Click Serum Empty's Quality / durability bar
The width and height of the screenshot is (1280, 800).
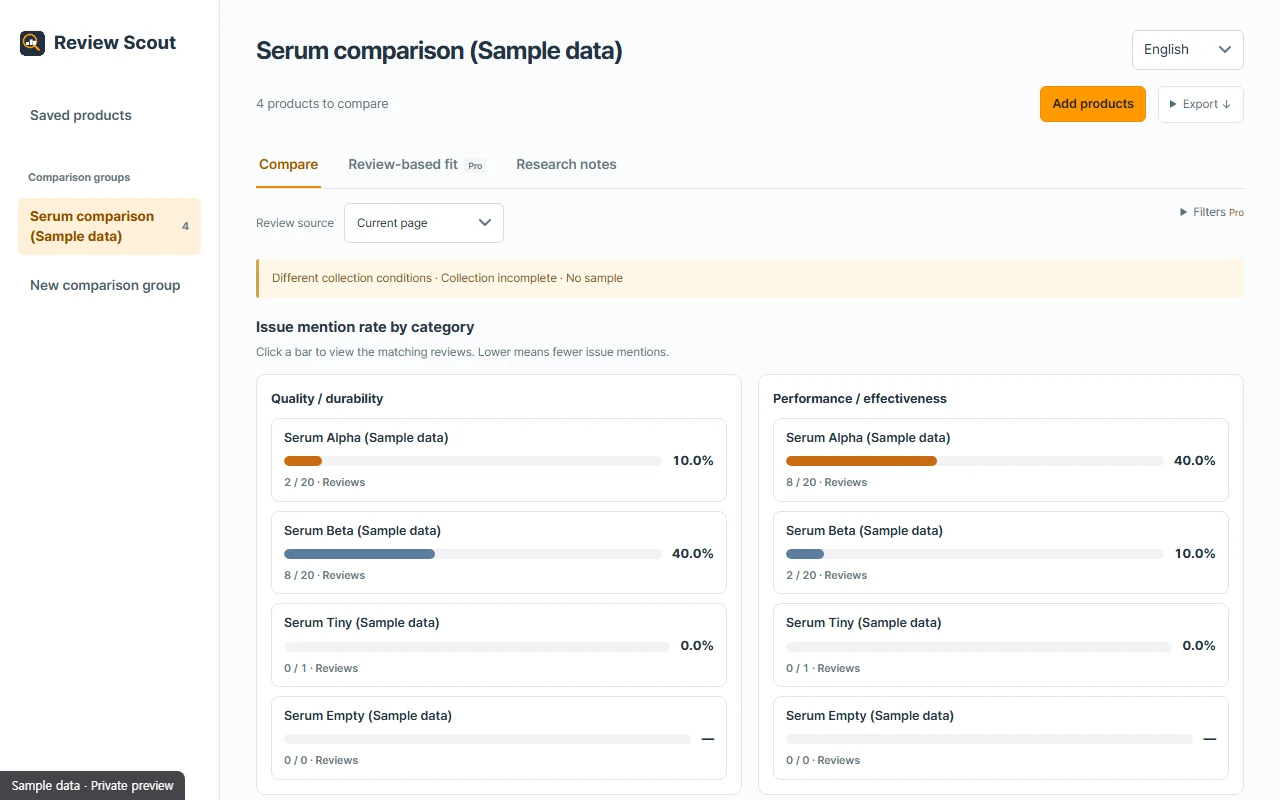(487, 739)
